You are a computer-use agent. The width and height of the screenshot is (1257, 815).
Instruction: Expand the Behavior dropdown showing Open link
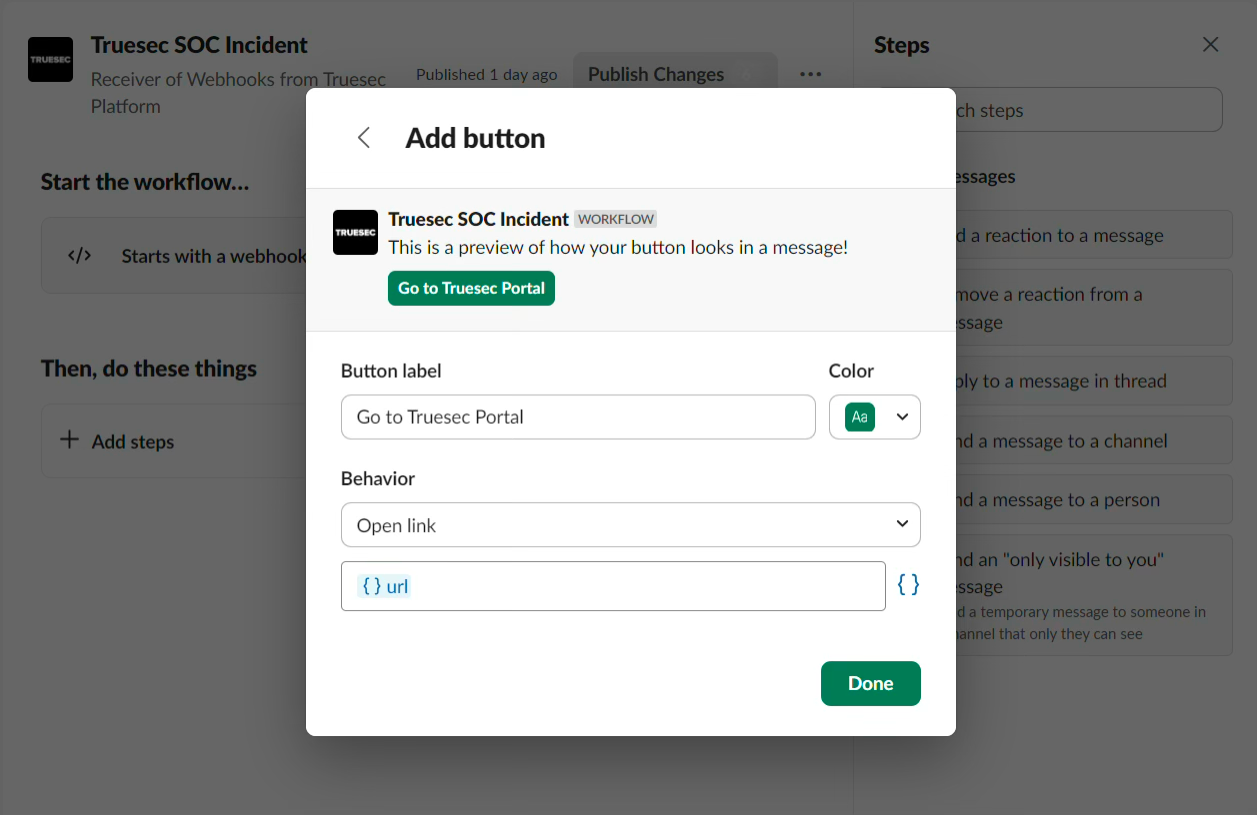(x=631, y=524)
